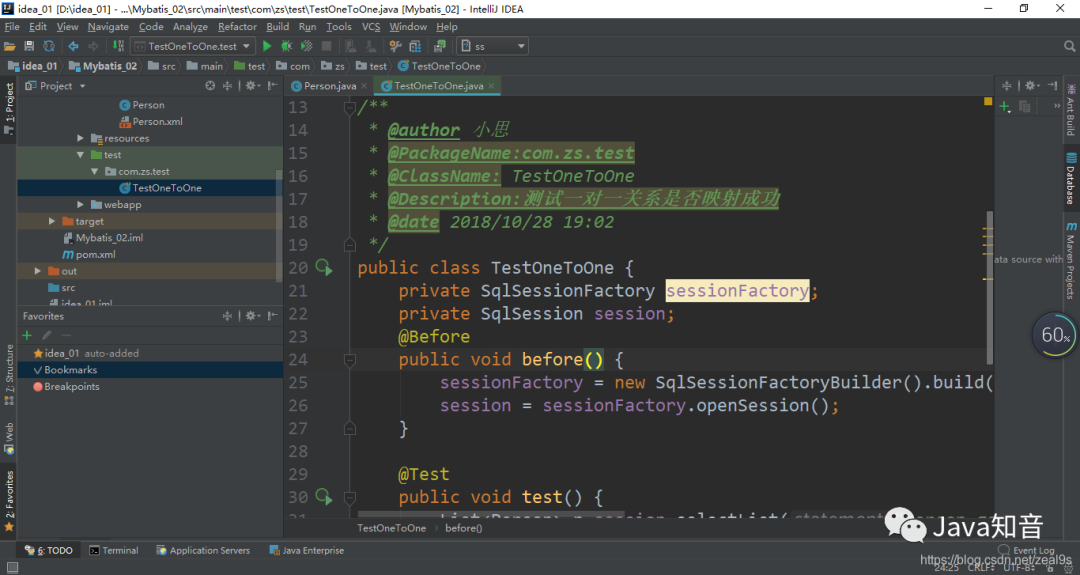The width and height of the screenshot is (1080, 575).
Task: Click the Project tree vertical scrollbar
Action: click(x=279, y=226)
